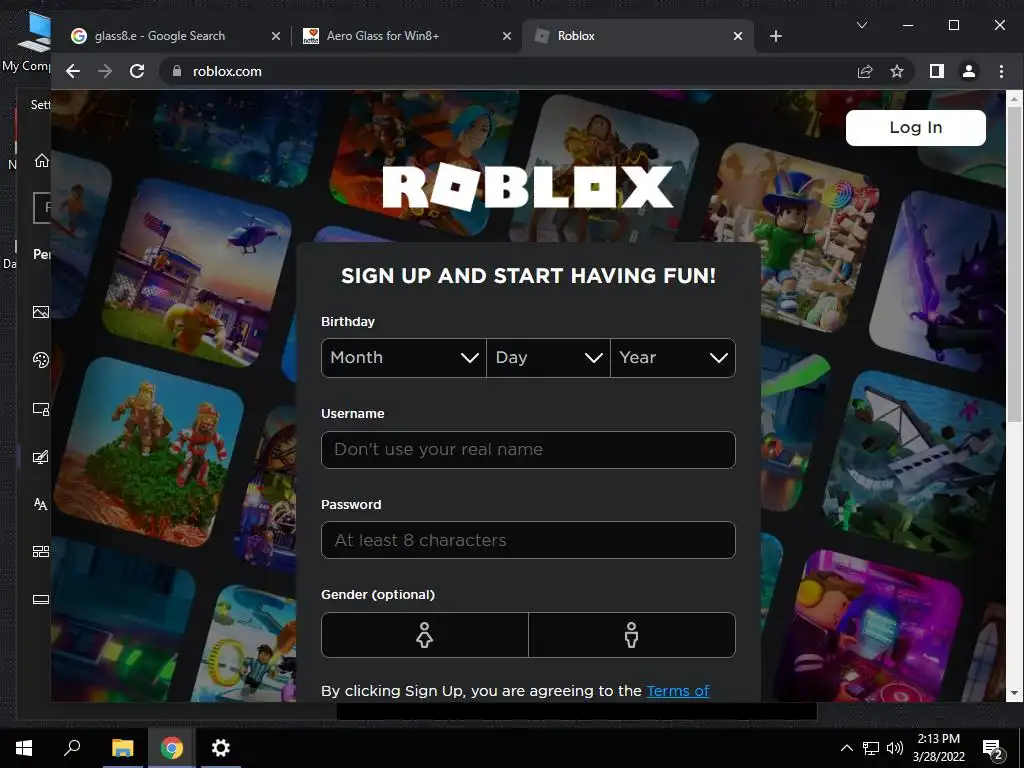This screenshot has height=768, width=1024.
Task: Open the Day birthday dropdown
Action: coord(548,358)
